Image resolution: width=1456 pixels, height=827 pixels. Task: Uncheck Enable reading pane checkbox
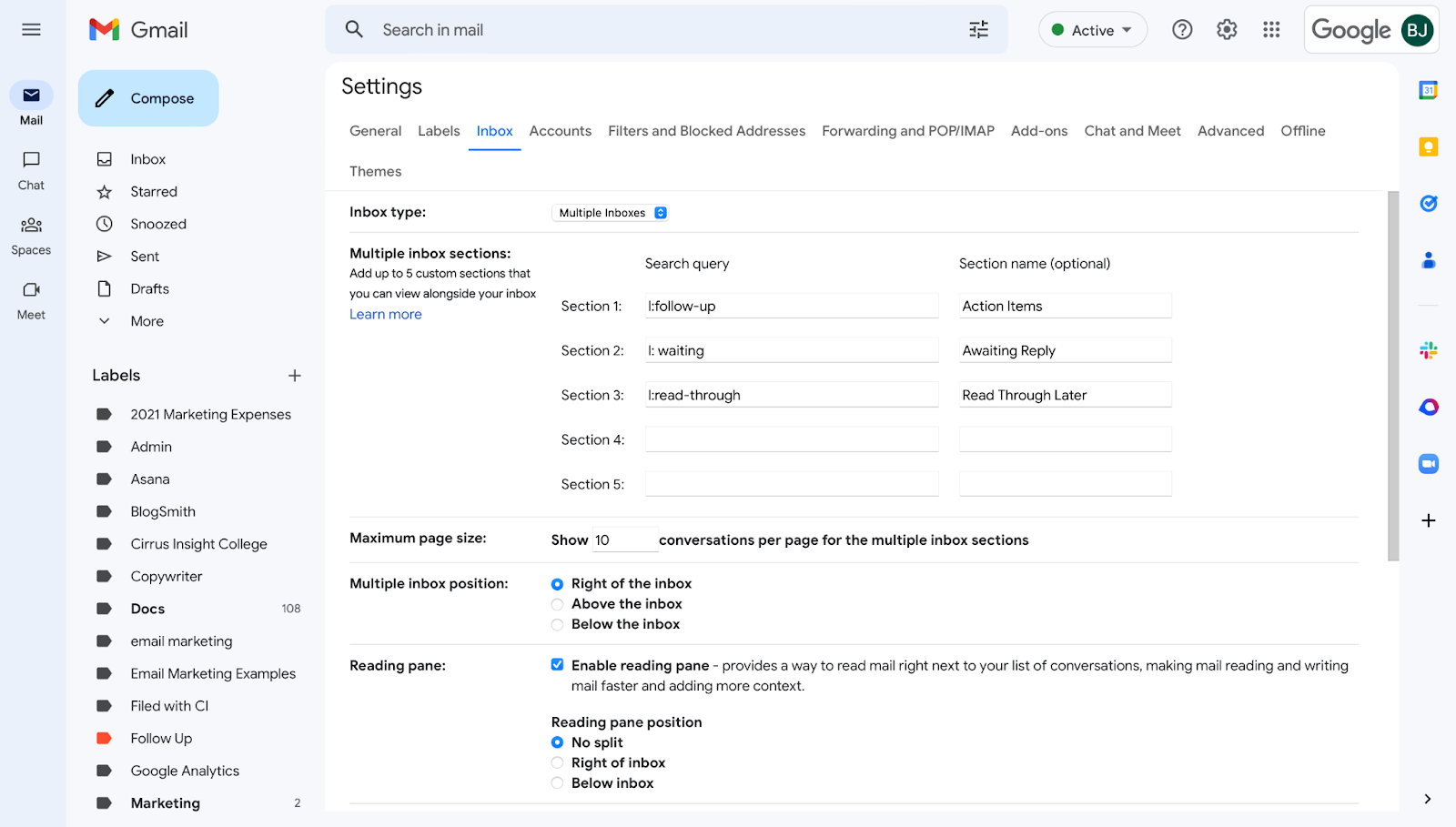(557, 665)
